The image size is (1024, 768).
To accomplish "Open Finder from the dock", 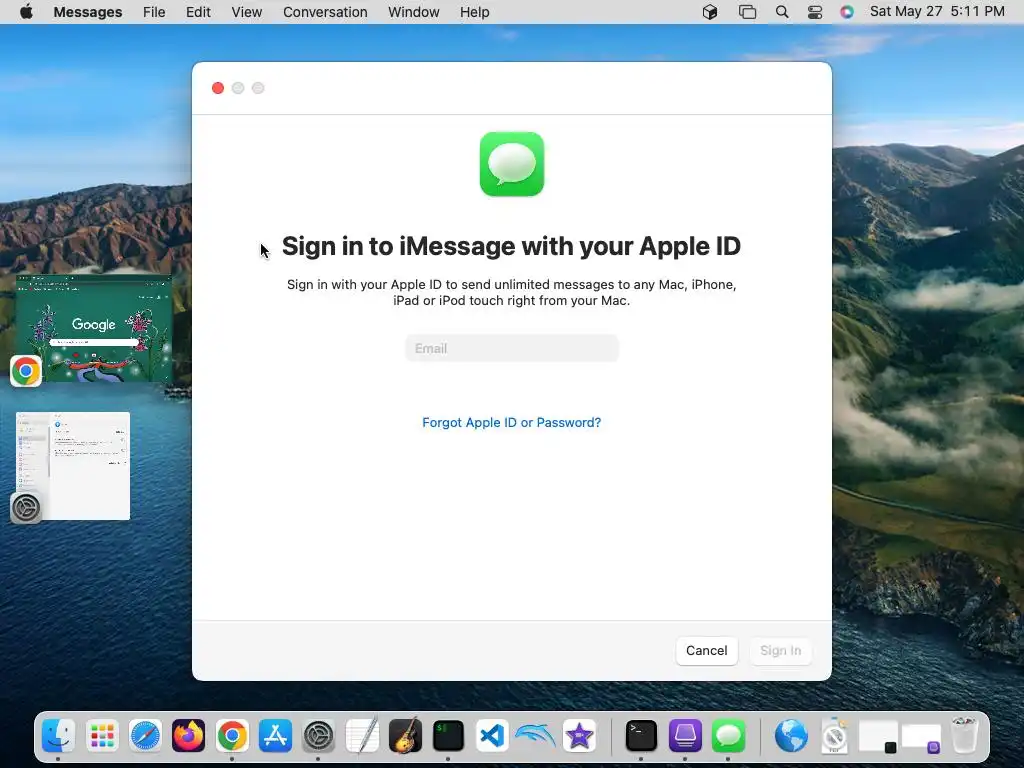I will [58, 736].
